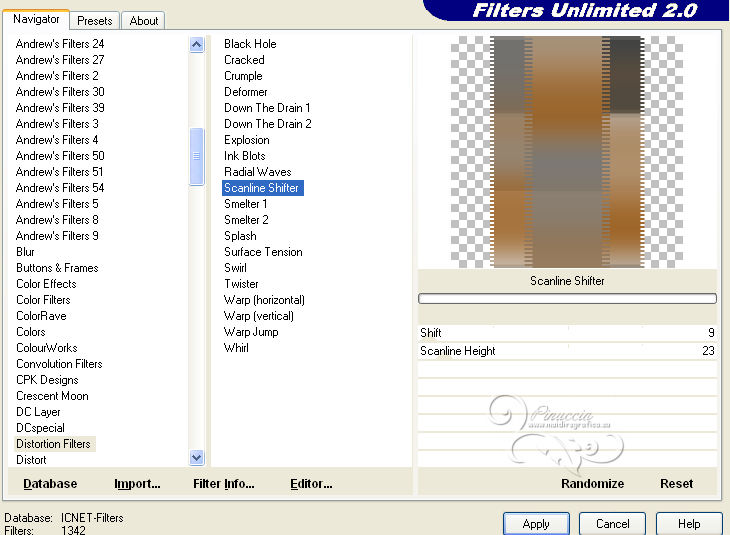Select the Navigator tab
Image resolution: width=730 pixels, height=535 pixels.
pos(36,19)
